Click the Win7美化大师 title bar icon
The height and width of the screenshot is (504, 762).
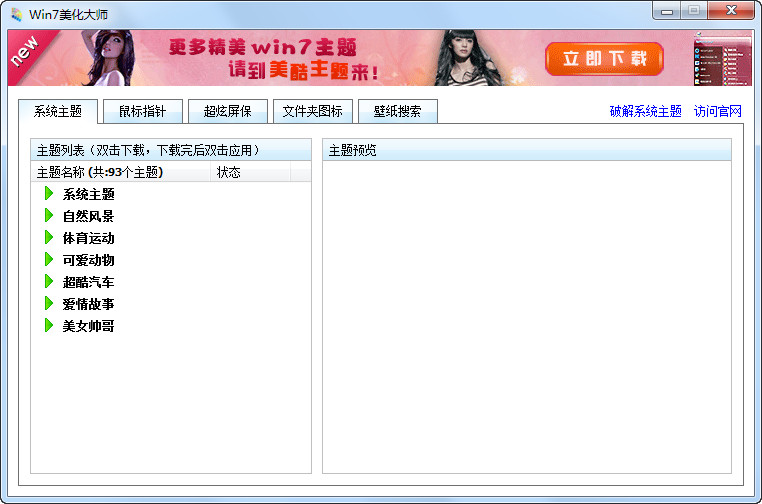click(x=17, y=15)
